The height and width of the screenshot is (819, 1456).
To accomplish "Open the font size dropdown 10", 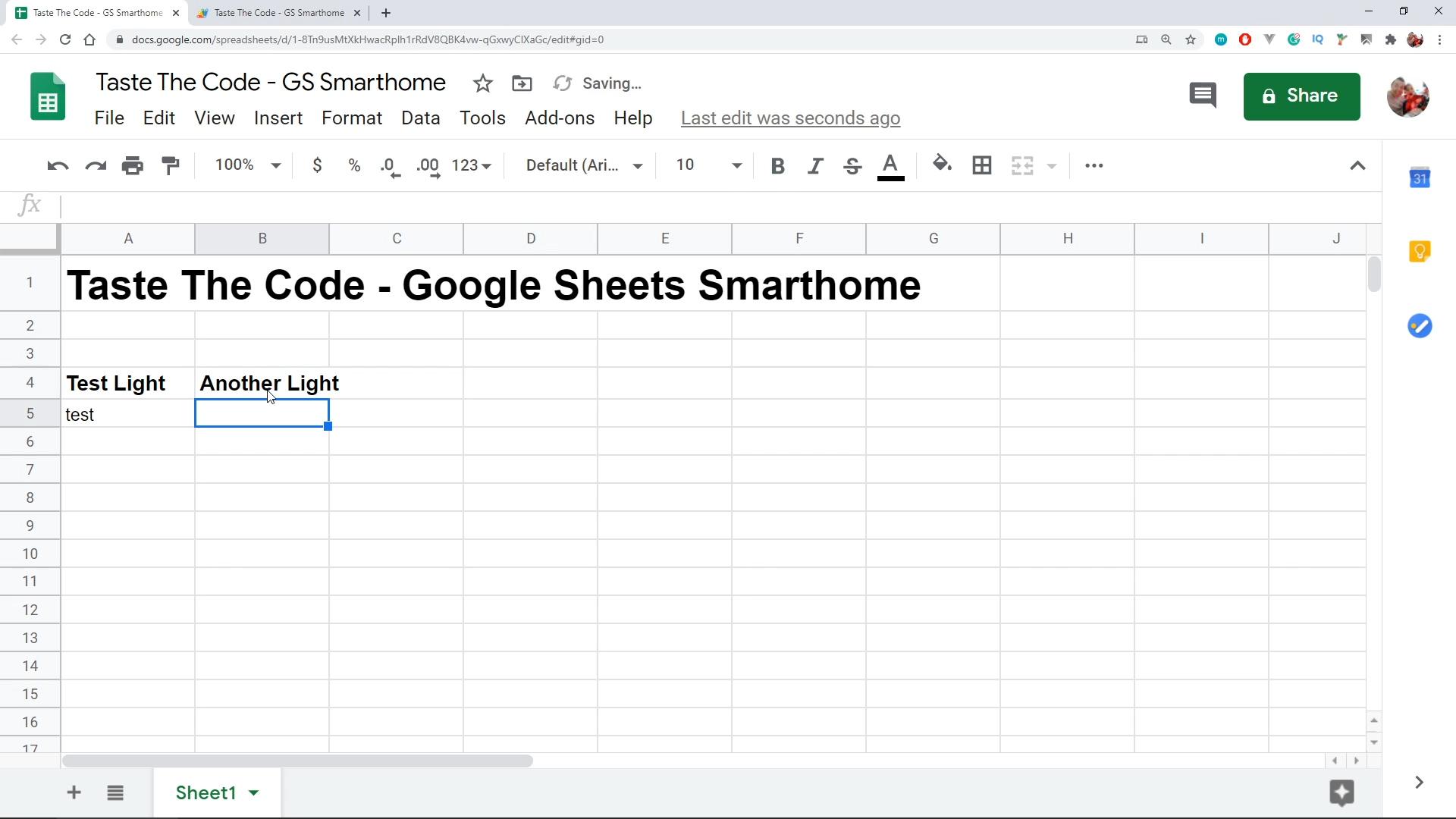I will point(708,165).
